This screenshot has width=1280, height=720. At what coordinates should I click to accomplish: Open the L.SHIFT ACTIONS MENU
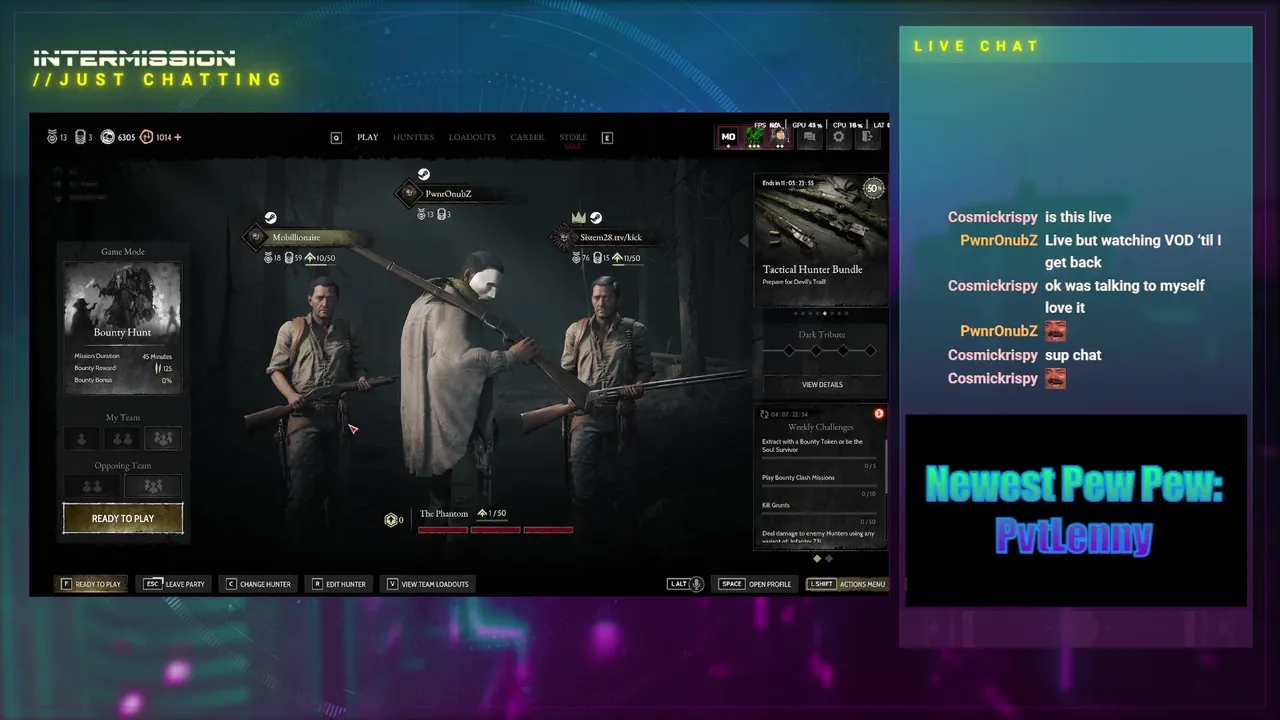(848, 584)
